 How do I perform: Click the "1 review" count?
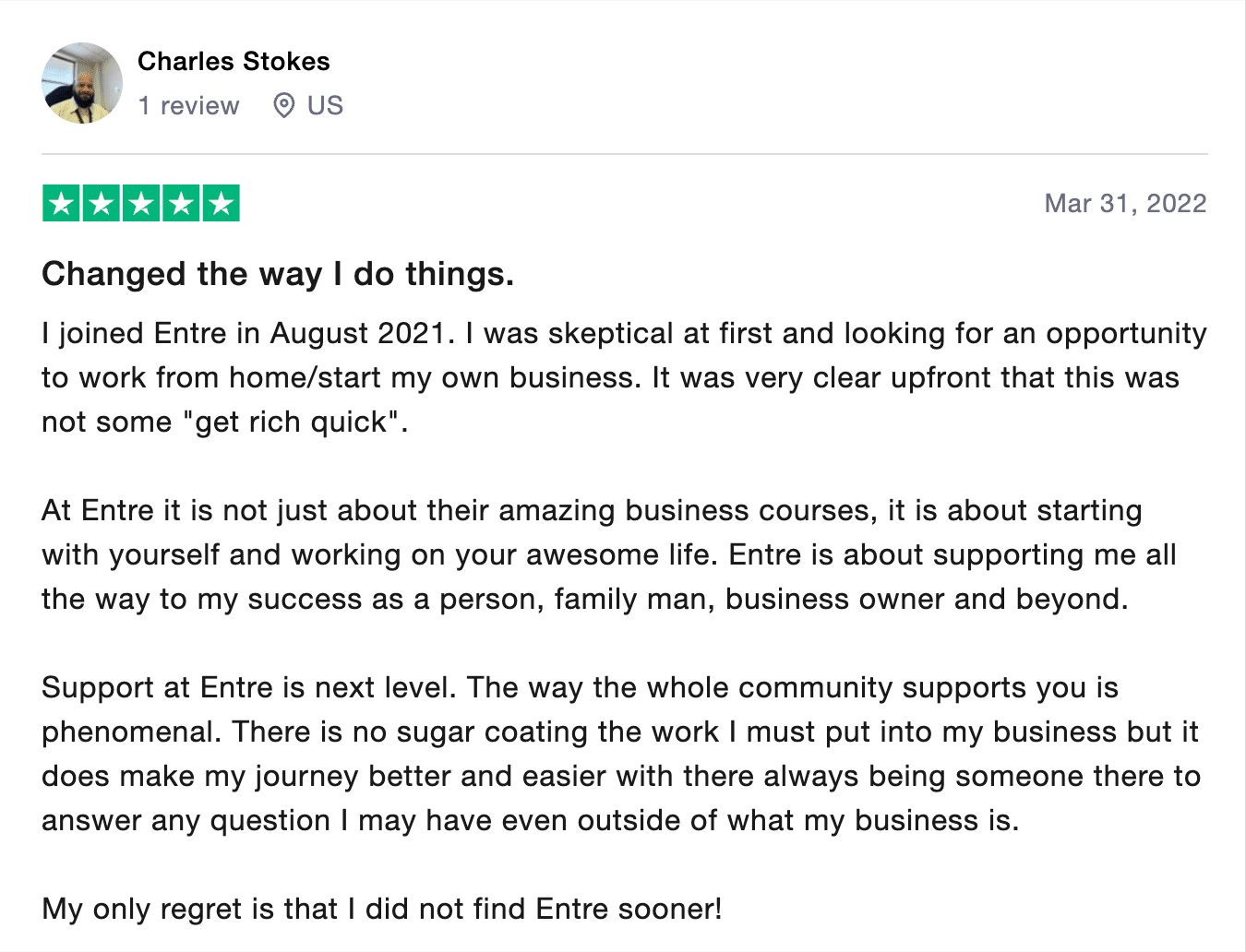point(188,106)
